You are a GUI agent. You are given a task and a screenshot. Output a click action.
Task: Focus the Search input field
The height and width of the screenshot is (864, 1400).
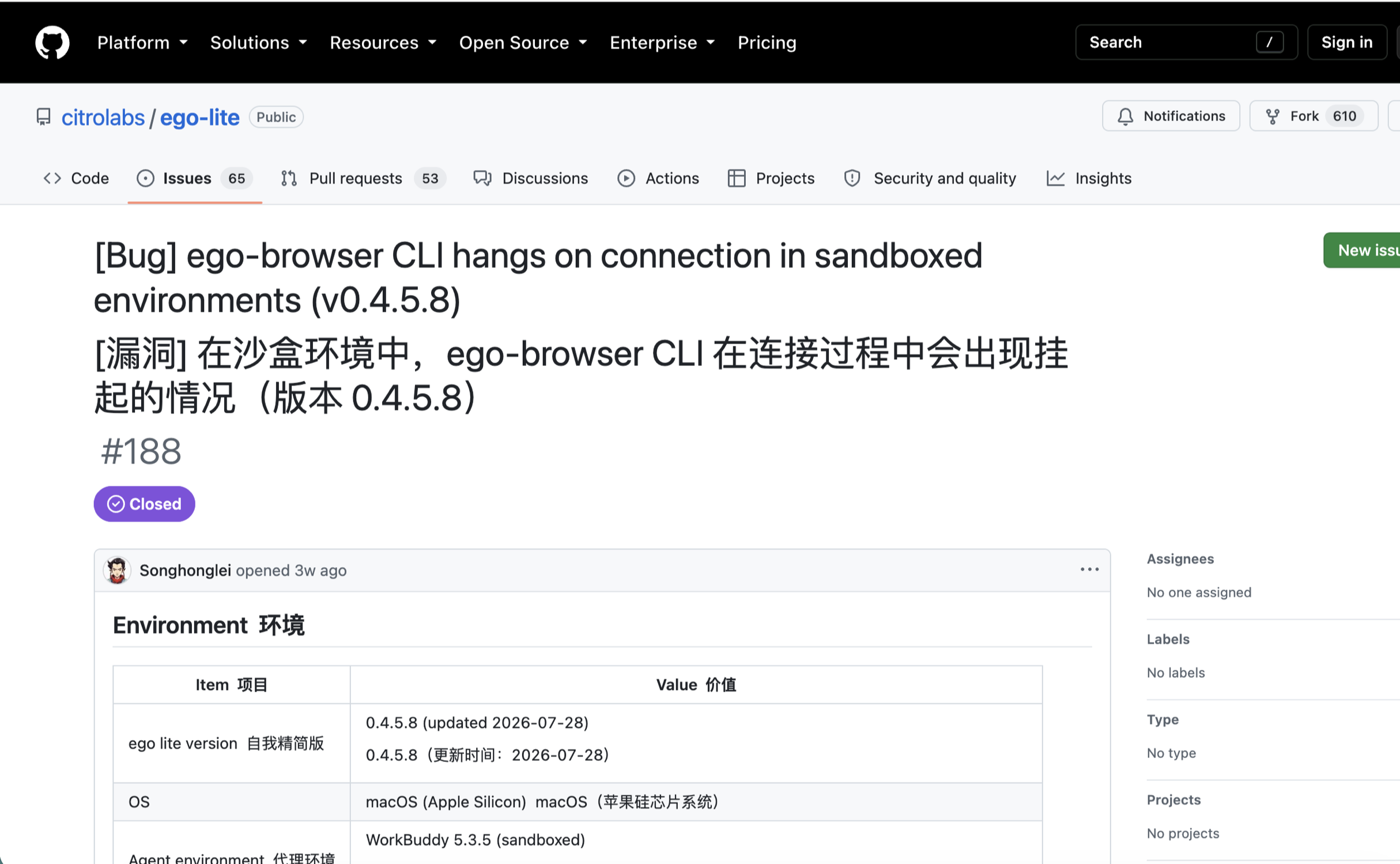click(x=1186, y=42)
